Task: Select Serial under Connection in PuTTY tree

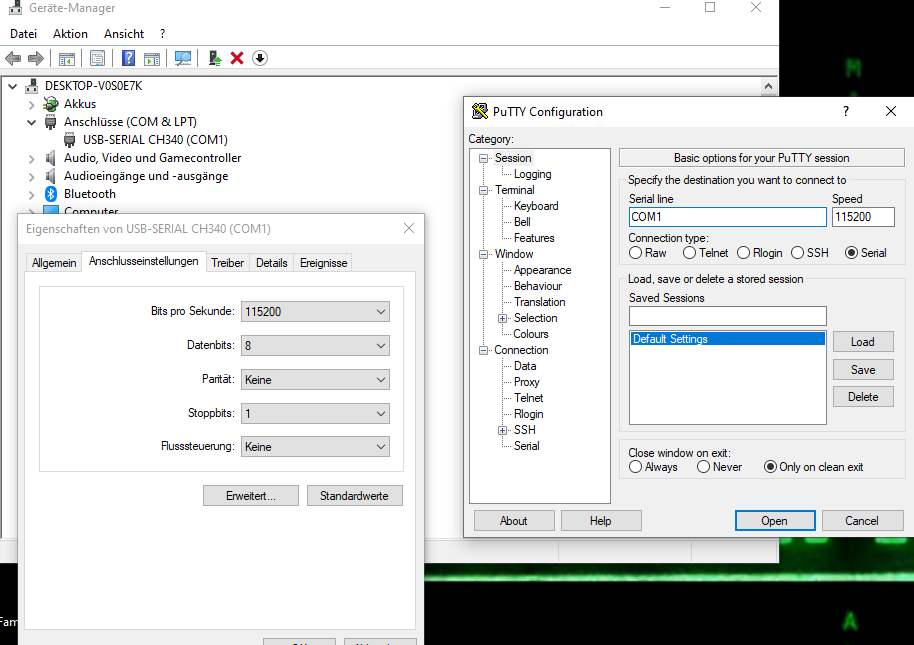Action: tap(526, 446)
